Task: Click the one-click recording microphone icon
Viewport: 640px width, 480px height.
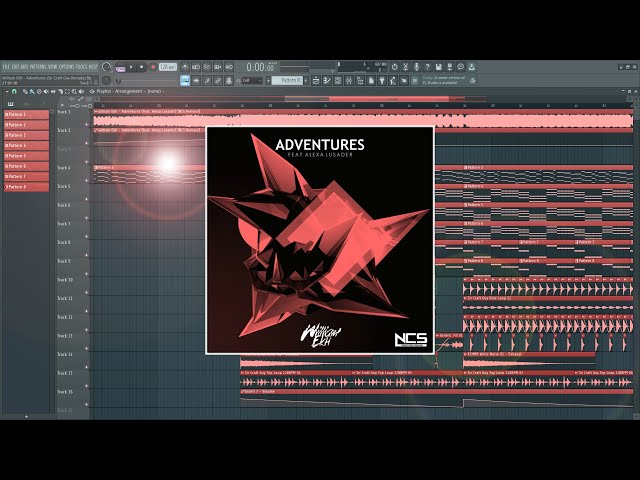Action: point(417,67)
